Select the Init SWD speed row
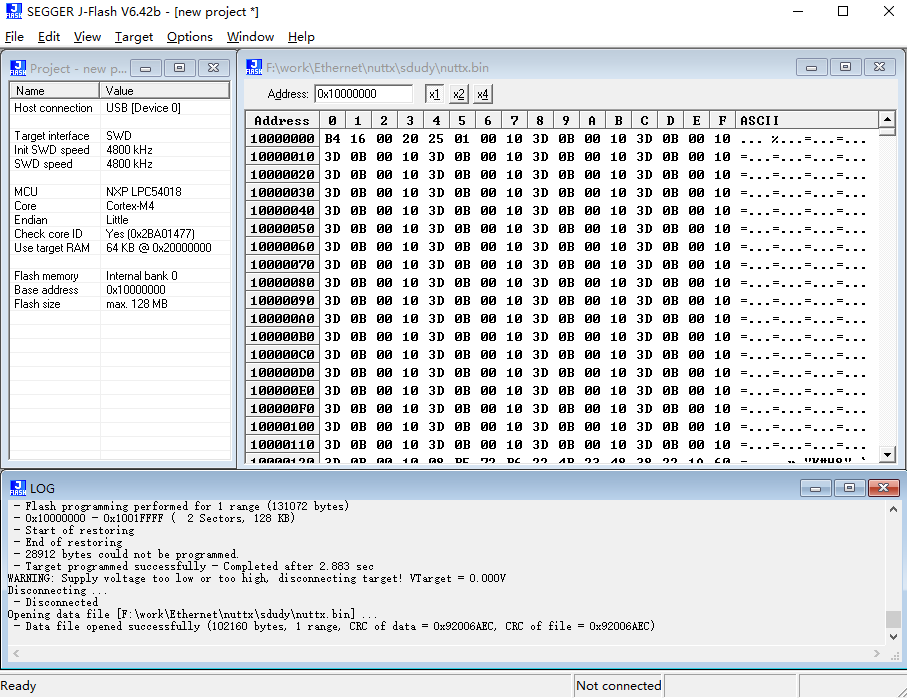The image size is (907, 698). (x=120, y=150)
